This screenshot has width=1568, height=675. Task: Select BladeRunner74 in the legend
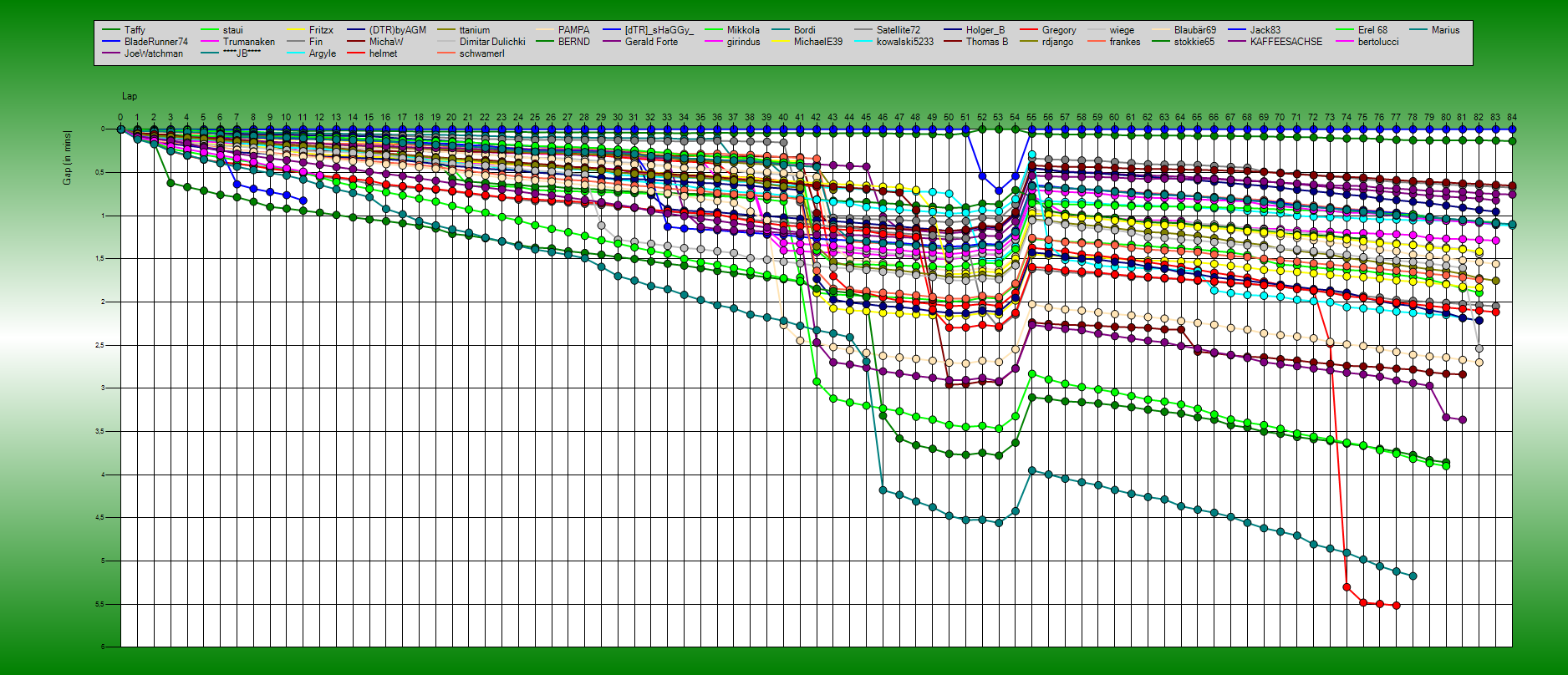click(155, 42)
